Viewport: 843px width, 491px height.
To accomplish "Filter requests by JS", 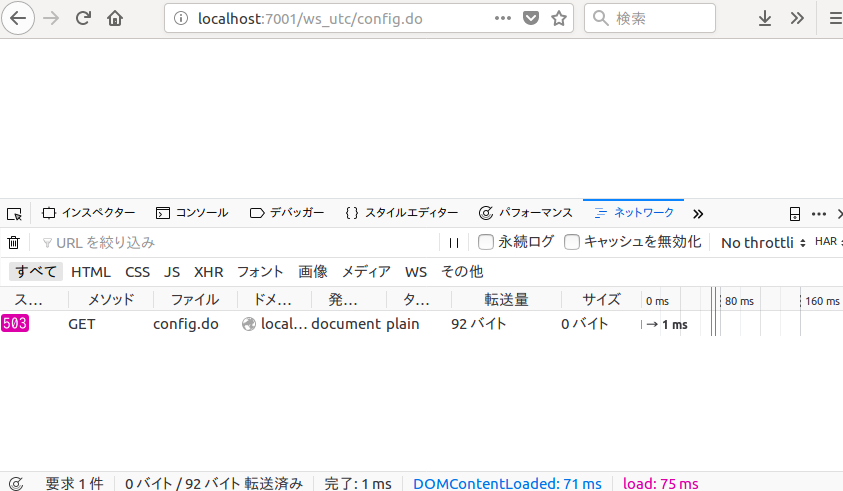I will [172, 272].
